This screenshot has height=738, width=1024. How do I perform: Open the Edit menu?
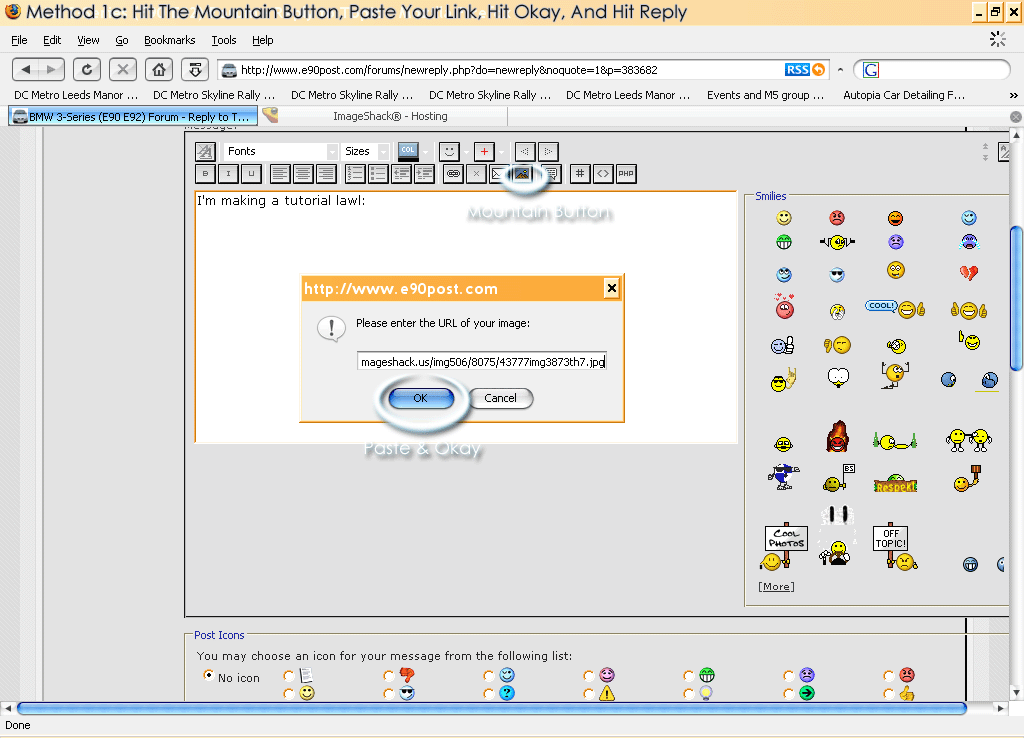(52, 40)
